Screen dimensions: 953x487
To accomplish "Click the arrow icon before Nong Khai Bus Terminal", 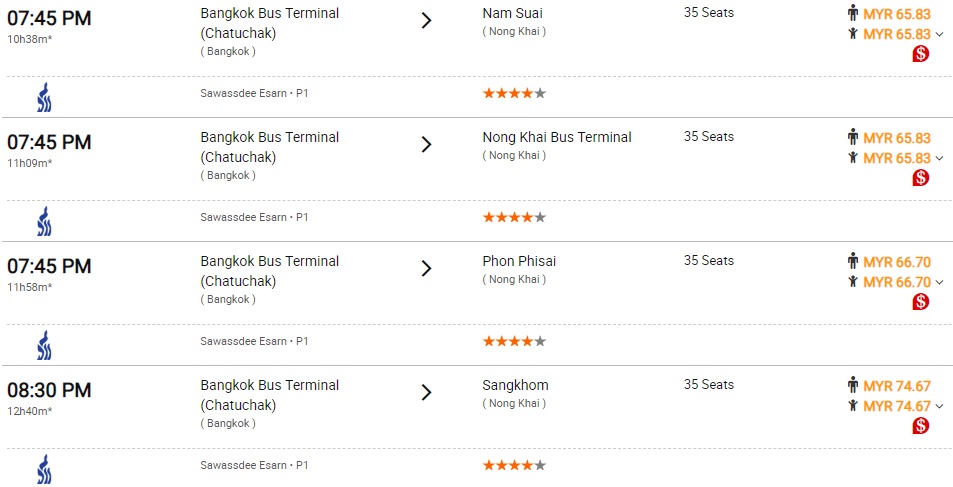I will pyautogui.click(x=426, y=144).
